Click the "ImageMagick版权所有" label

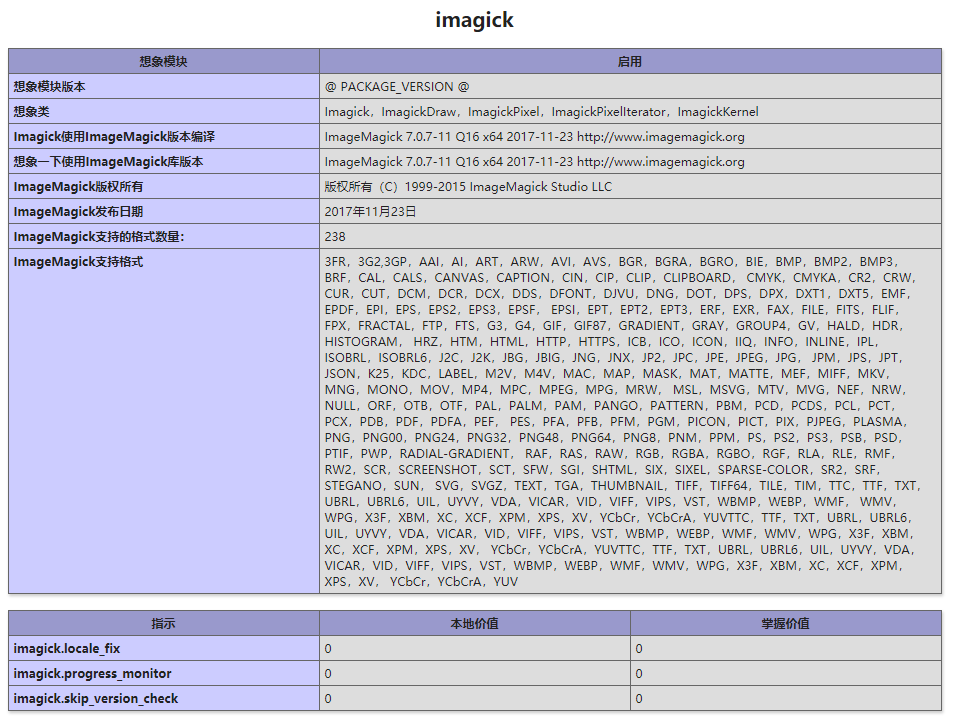[x=78, y=186]
